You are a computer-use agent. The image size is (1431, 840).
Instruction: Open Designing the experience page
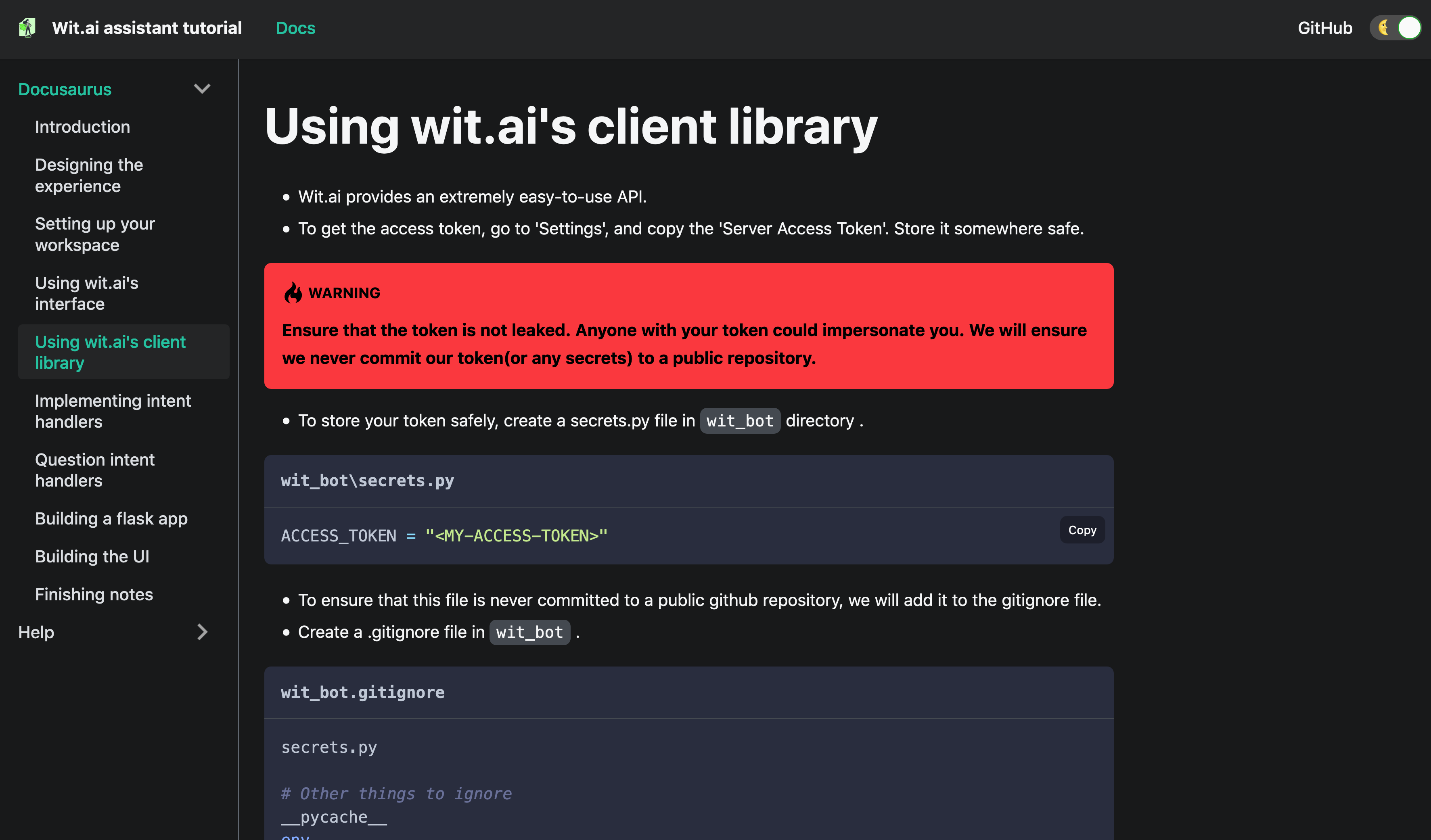[x=89, y=176]
